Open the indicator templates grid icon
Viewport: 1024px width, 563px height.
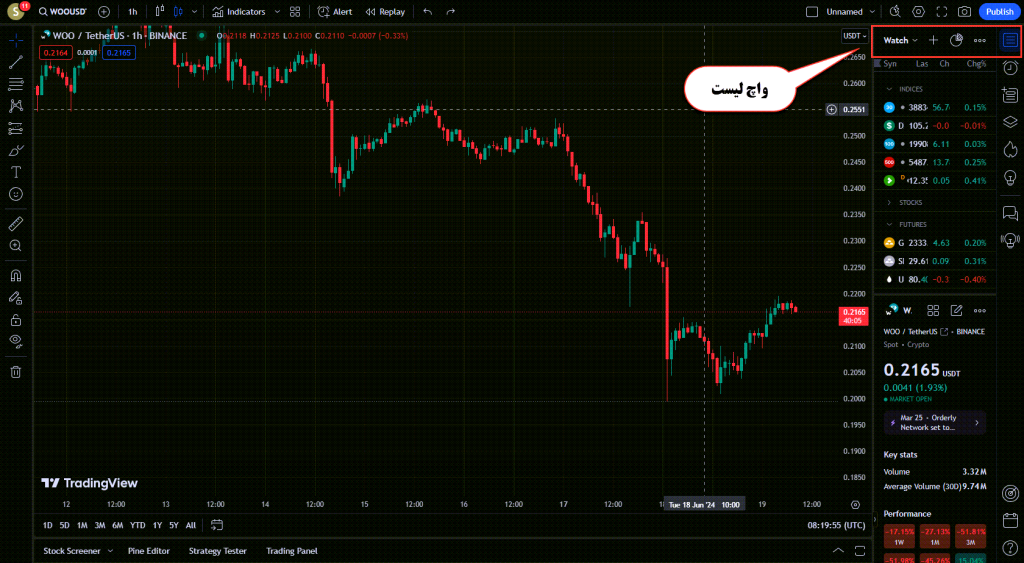(x=295, y=12)
